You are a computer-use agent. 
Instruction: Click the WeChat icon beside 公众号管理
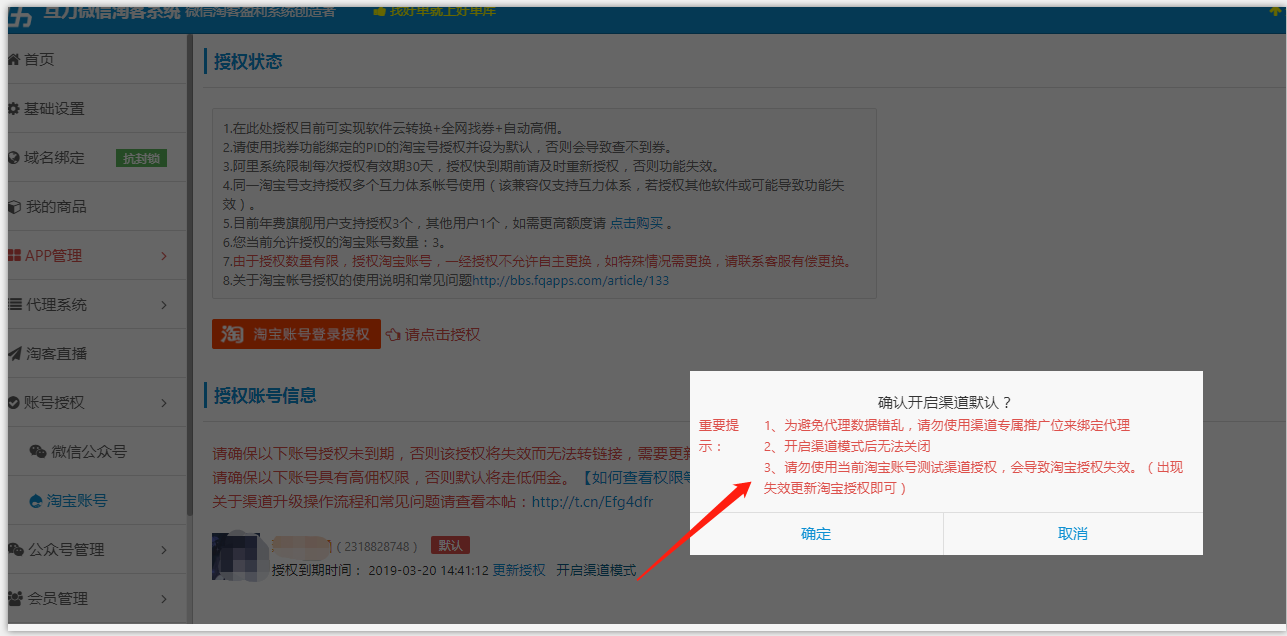[x=15, y=550]
